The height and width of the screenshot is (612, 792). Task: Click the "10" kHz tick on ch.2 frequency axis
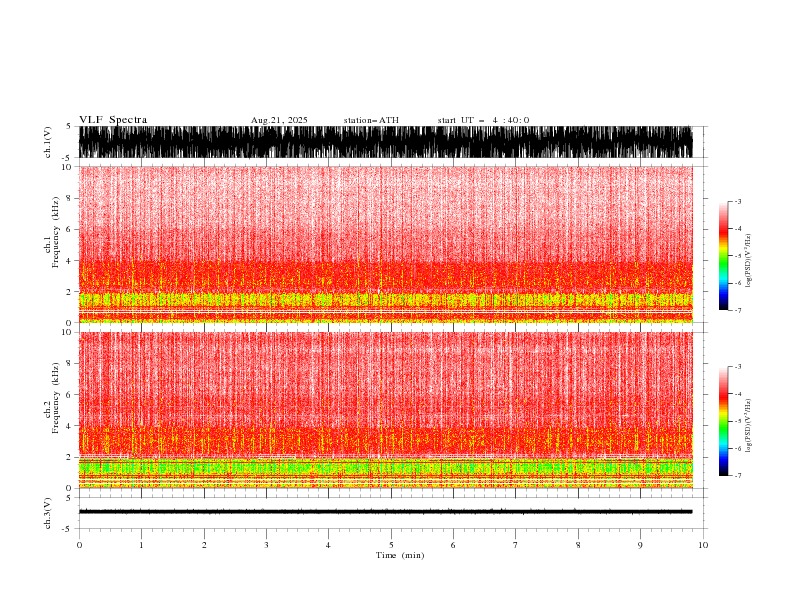point(68,332)
